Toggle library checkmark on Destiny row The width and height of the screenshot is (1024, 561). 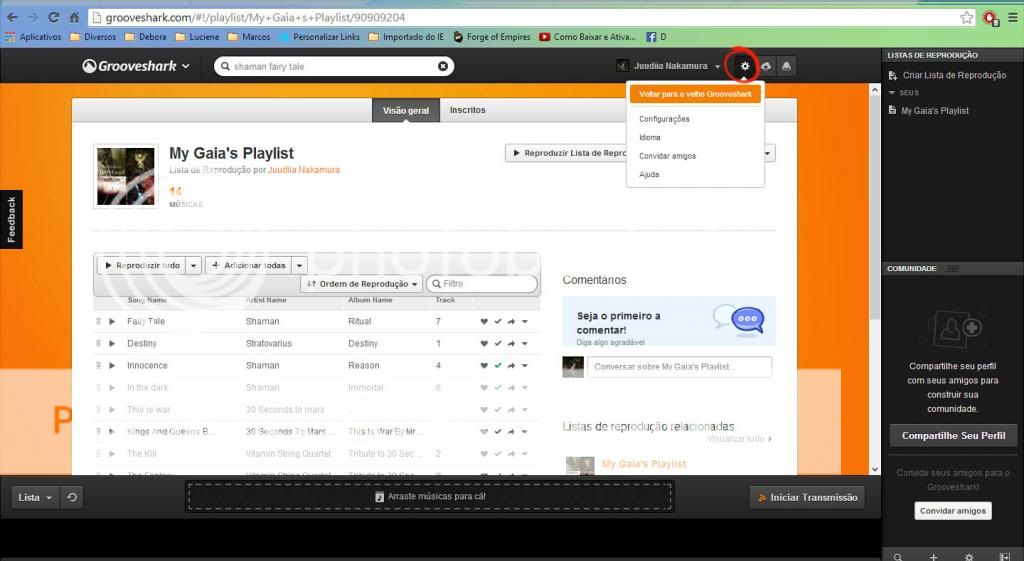tap(498, 344)
